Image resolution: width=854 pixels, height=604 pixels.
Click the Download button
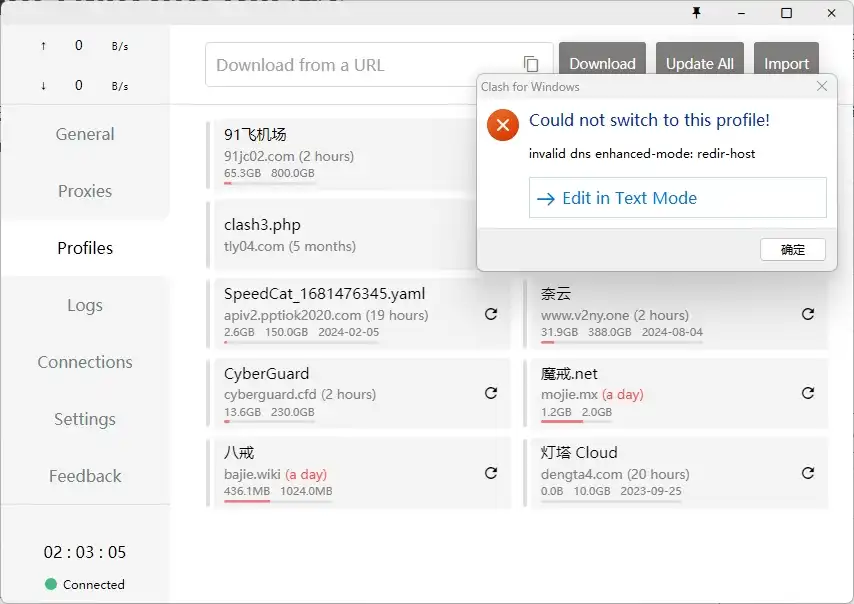602,58
